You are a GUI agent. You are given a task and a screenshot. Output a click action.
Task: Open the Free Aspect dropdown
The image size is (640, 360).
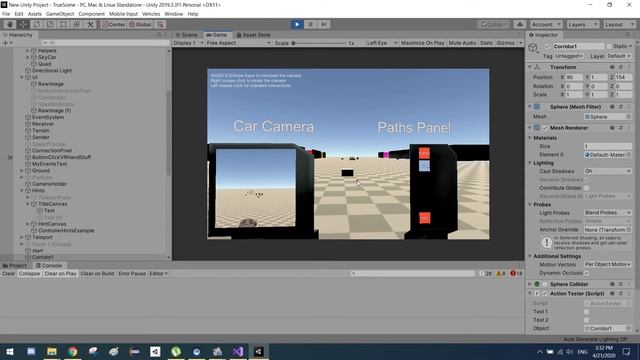(238, 43)
